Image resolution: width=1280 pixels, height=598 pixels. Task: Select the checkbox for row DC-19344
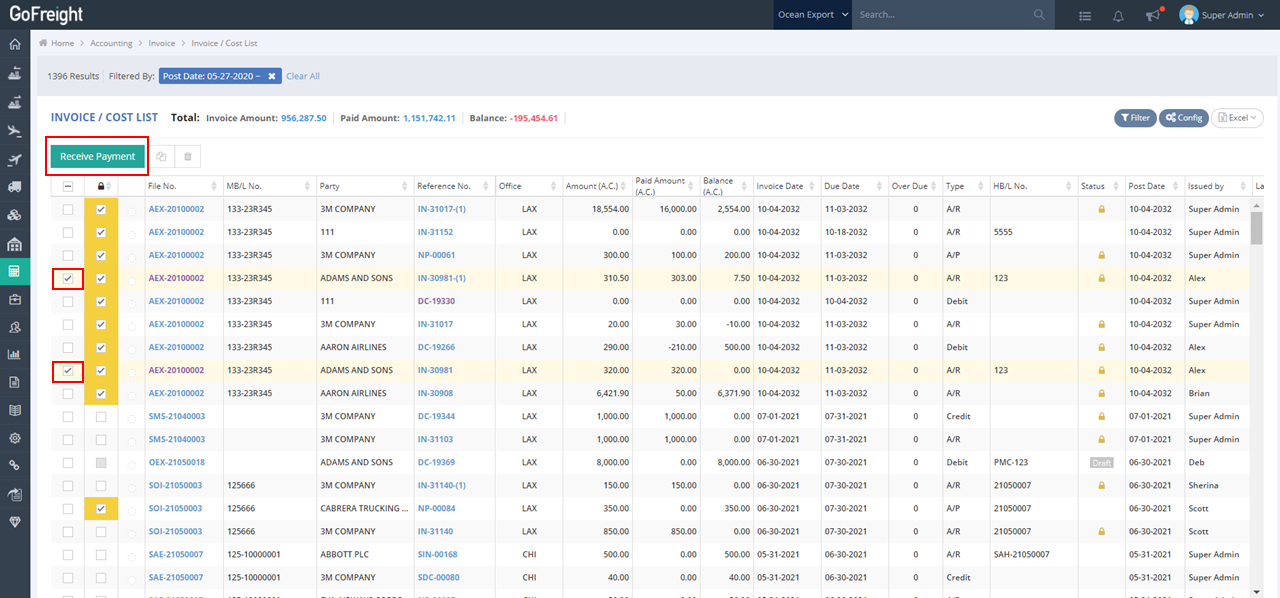pyautogui.click(x=68, y=416)
